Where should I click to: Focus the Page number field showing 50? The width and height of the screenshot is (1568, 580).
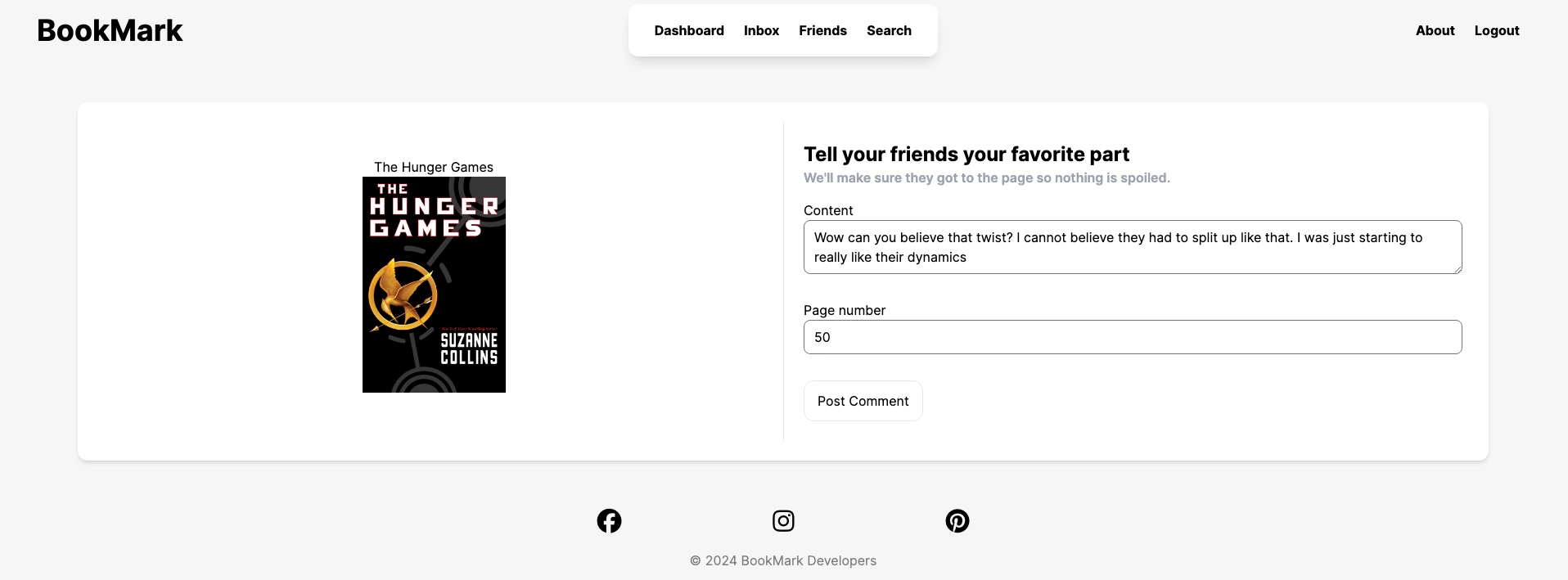[x=1133, y=337]
